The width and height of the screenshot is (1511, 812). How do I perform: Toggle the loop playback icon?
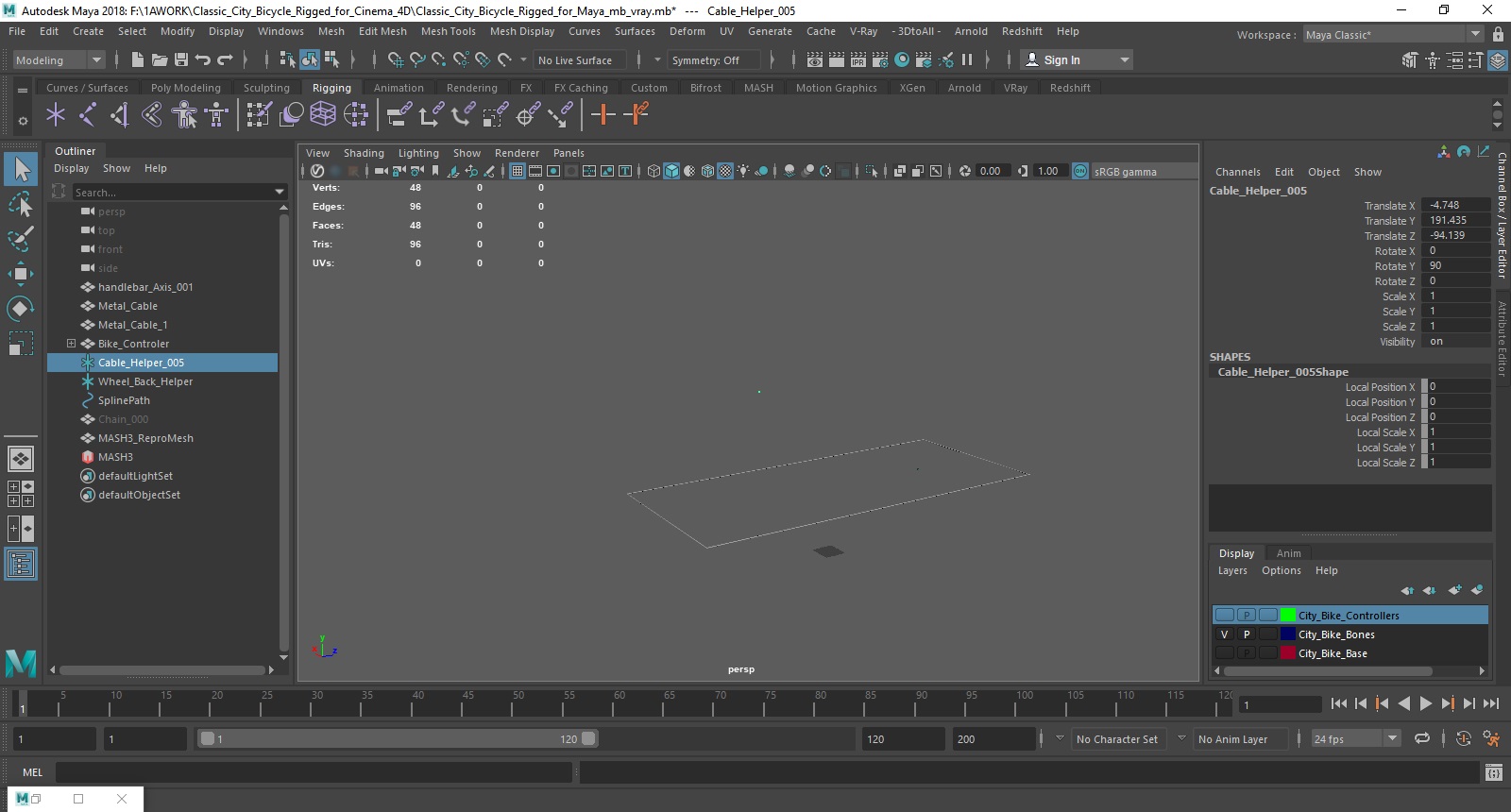(x=1421, y=738)
